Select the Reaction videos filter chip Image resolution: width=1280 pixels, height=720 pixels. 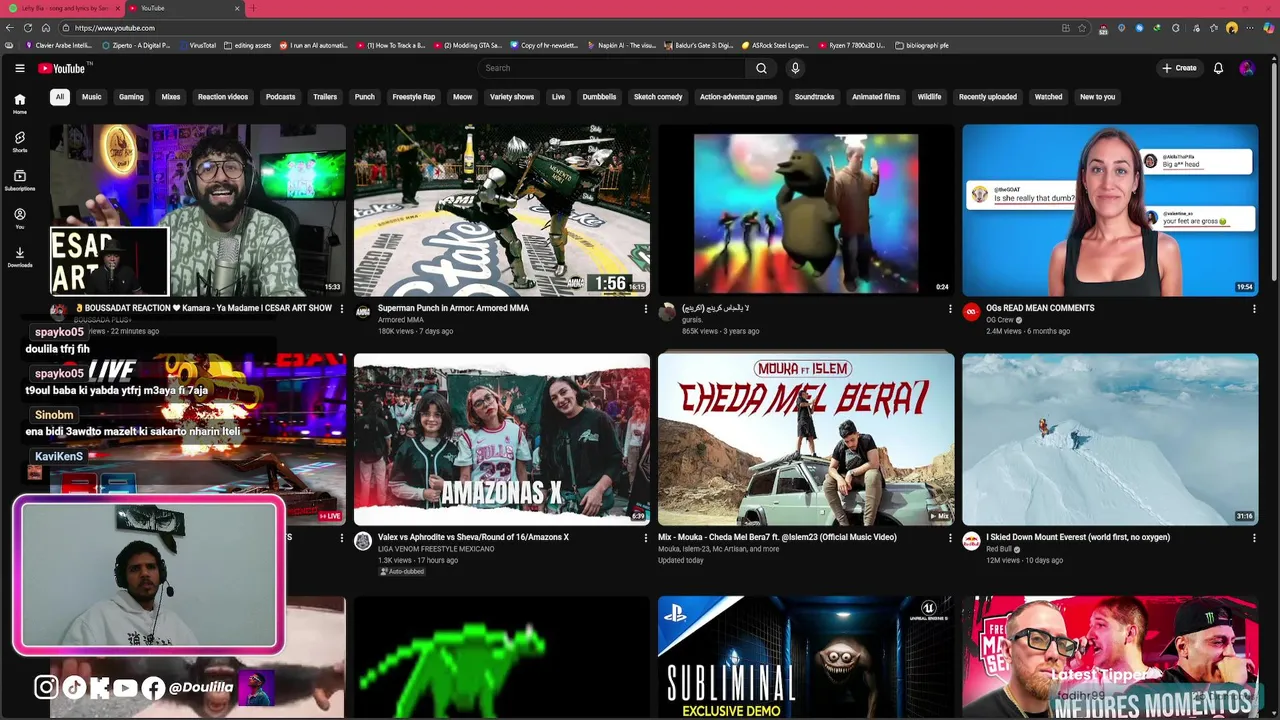(x=223, y=97)
